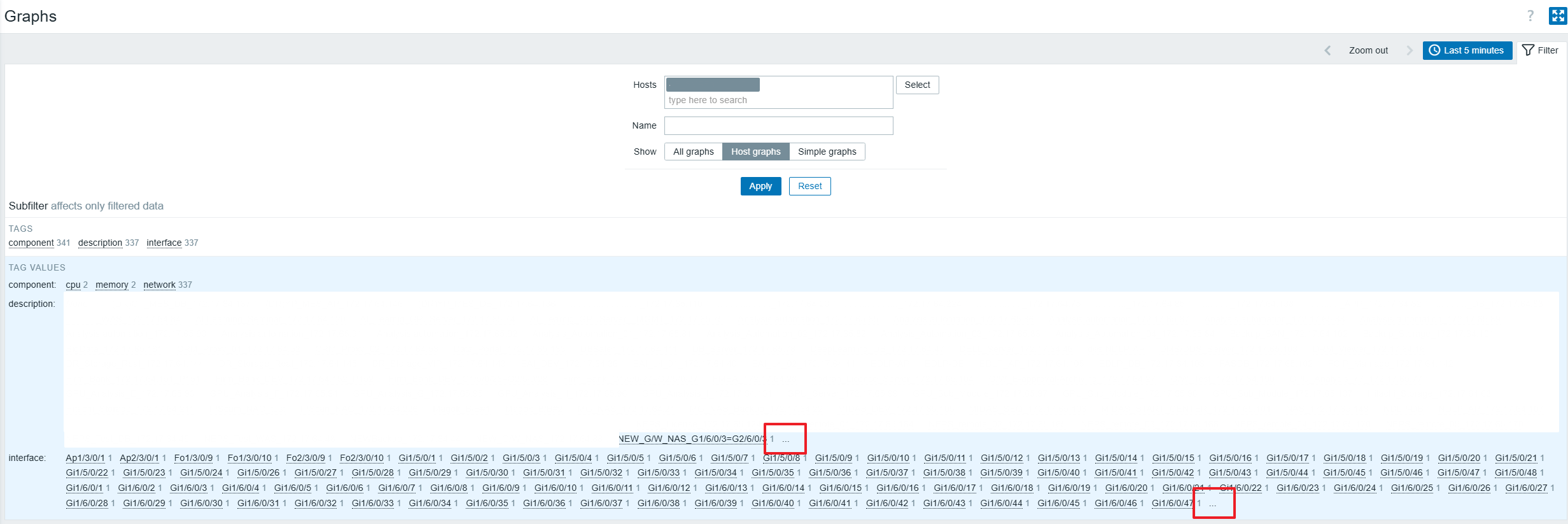Select interface value Ap1/3/0/1
This screenshot has height=524, width=1568.
click(85, 458)
